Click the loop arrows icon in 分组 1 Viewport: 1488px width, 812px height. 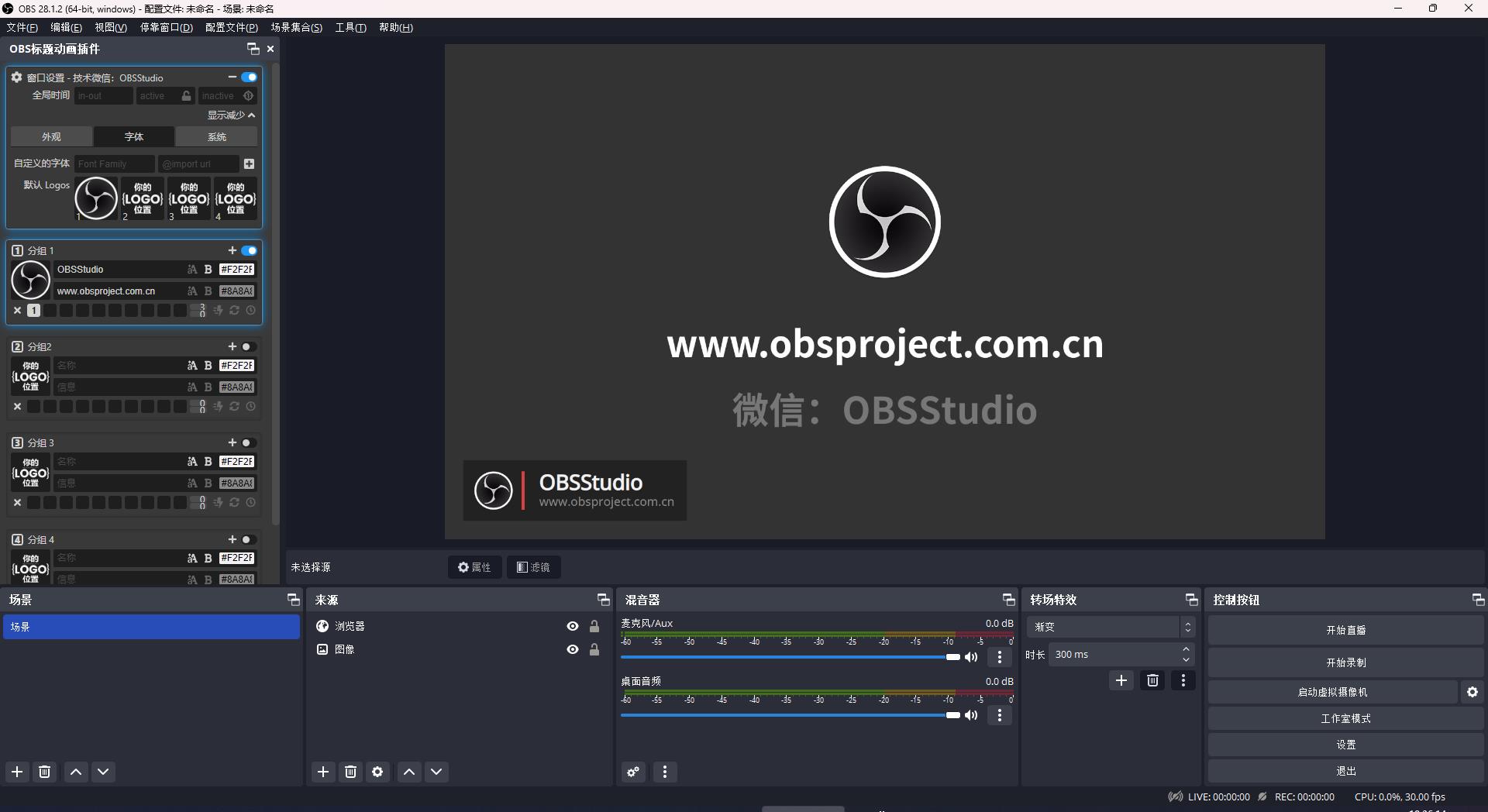[234, 310]
